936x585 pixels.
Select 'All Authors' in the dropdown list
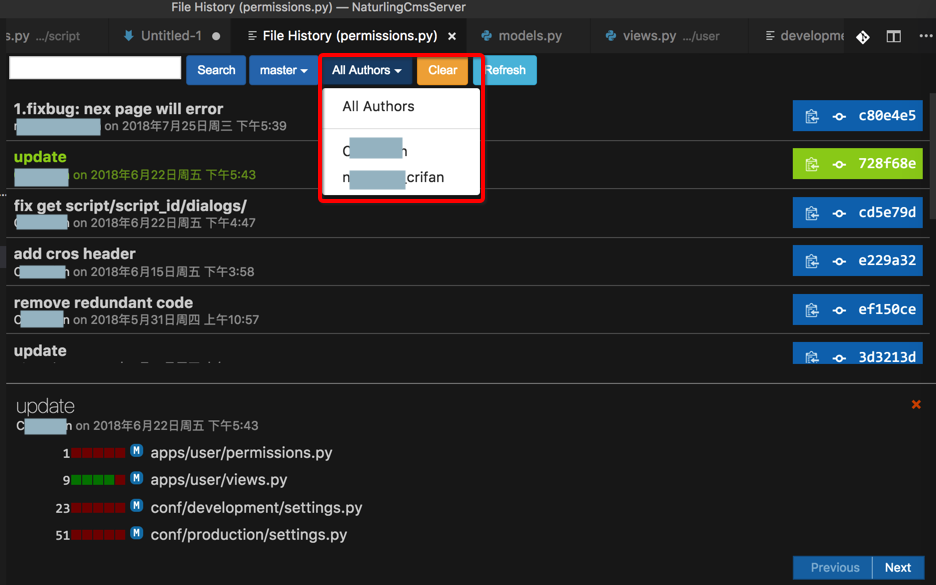coord(378,106)
